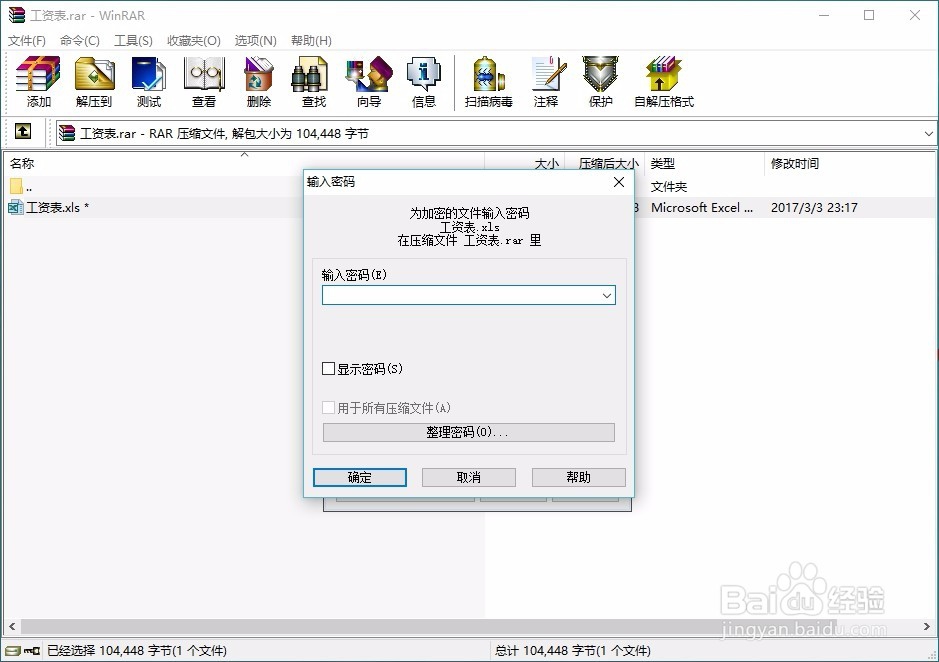Viewport: 939px width, 662px height.
Task: Click the 文件夹 type cell
Action: coord(669,187)
